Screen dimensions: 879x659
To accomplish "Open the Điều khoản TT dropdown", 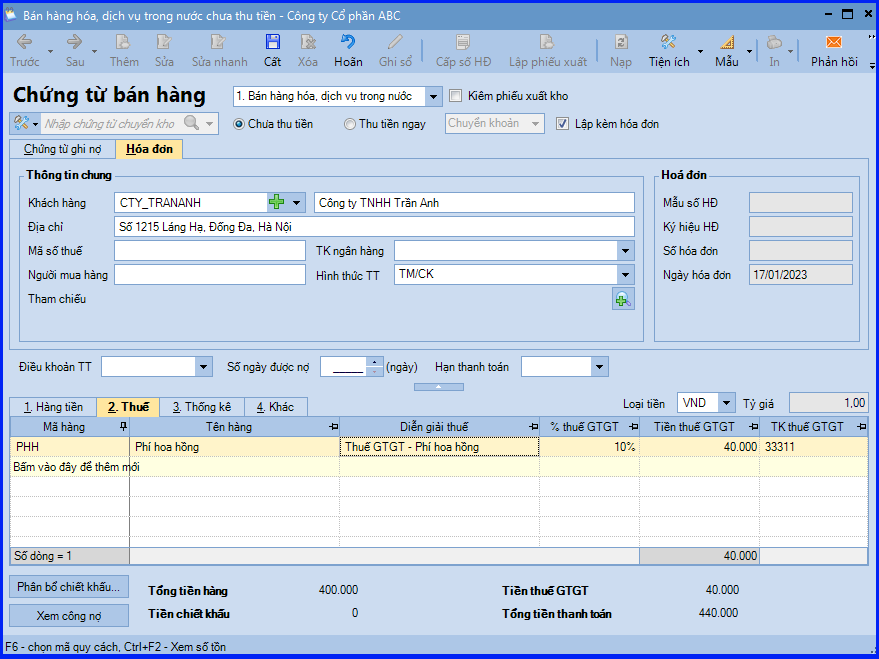I will pos(203,367).
